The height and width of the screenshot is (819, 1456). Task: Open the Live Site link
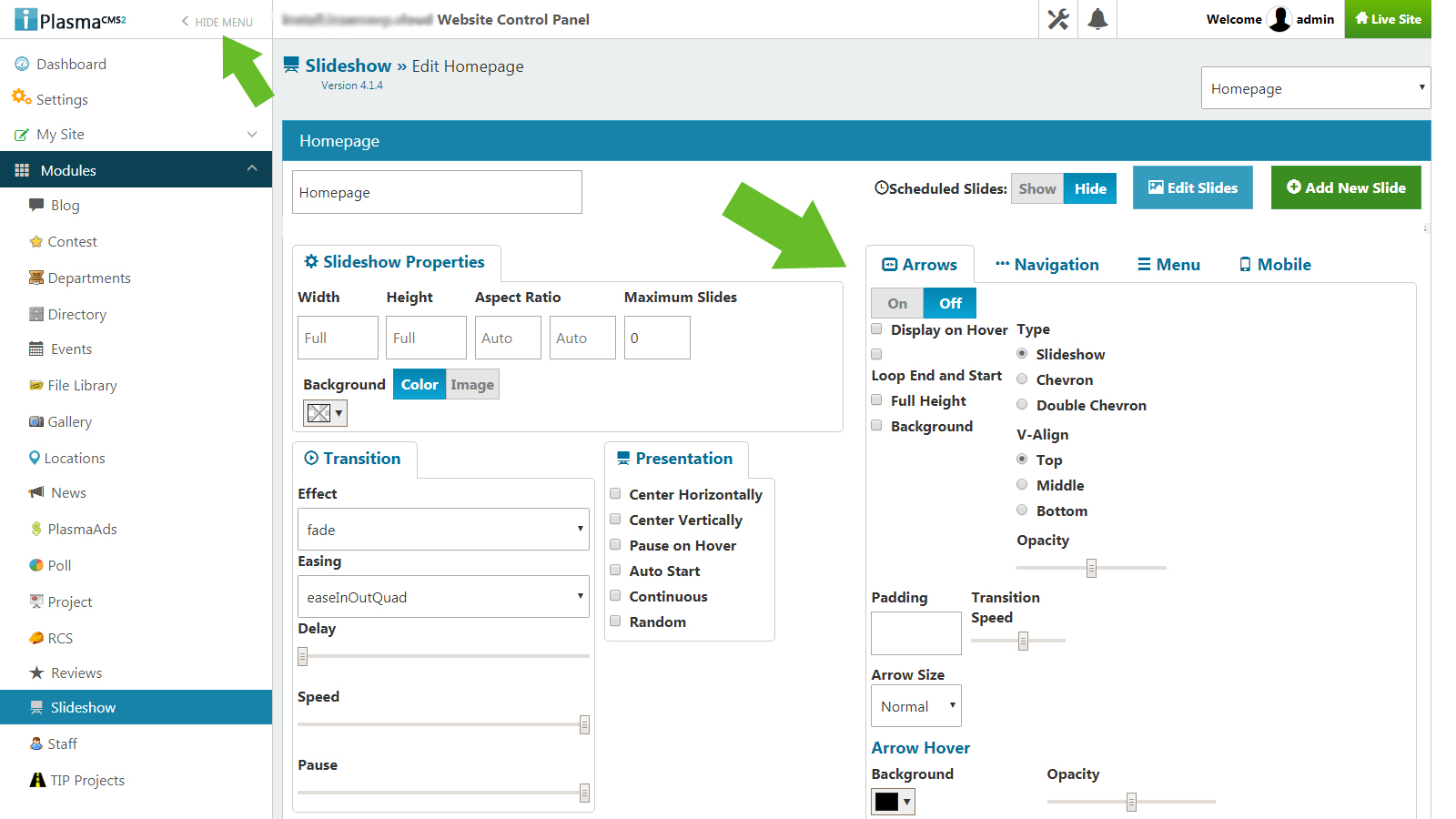[1388, 19]
